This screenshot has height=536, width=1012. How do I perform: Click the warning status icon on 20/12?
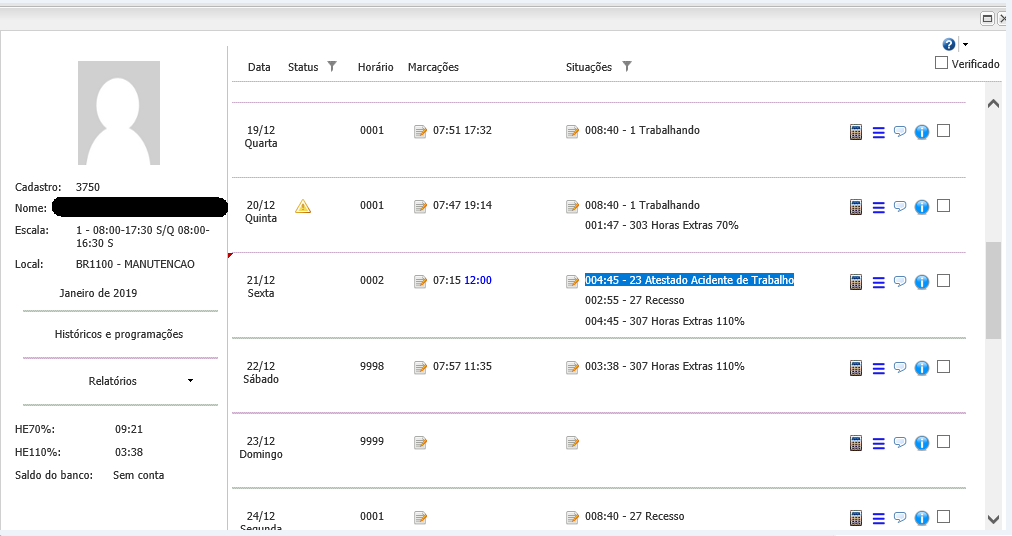point(303,207)
